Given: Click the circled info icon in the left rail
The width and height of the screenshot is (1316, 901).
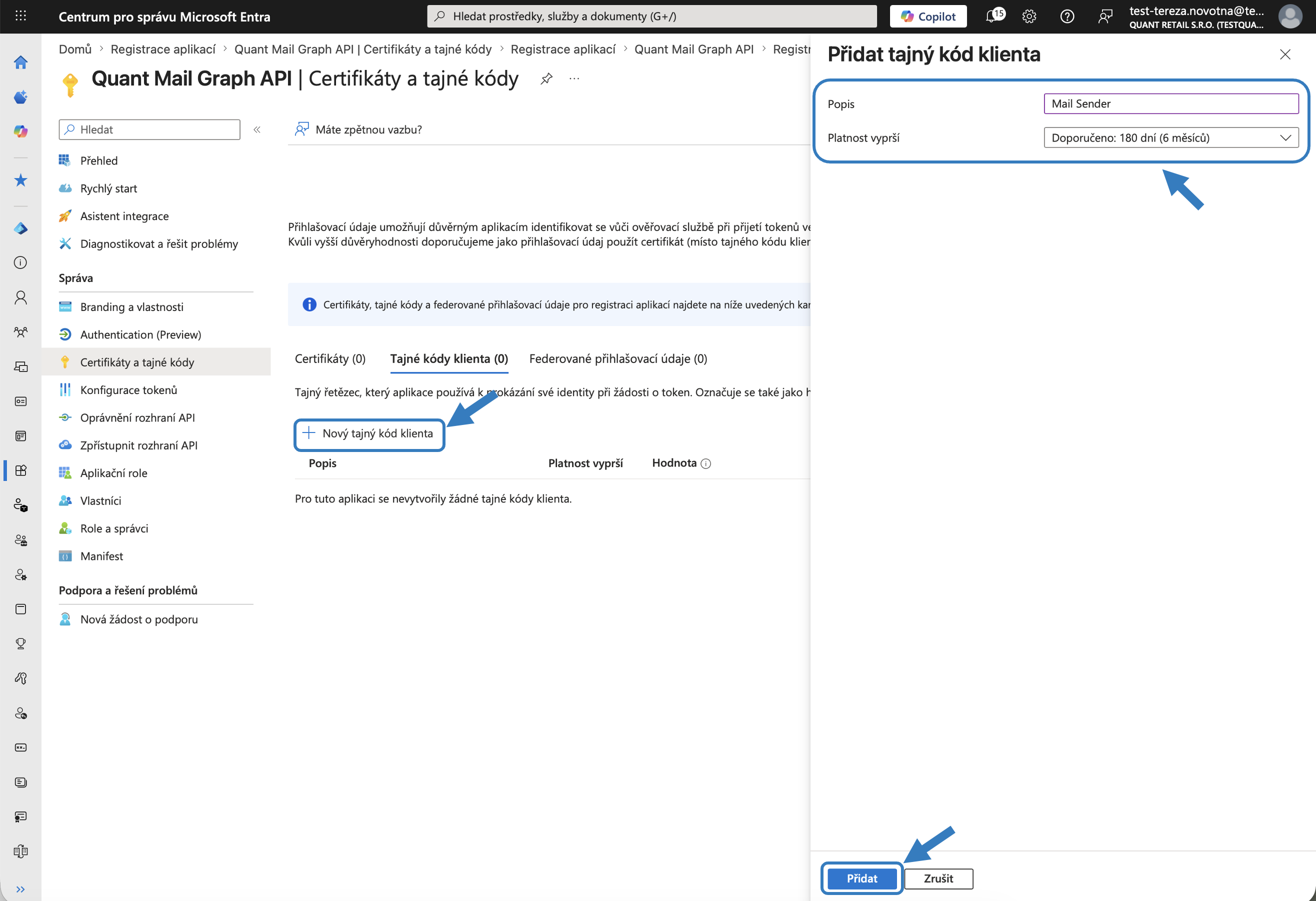Looking at the screenshot, I should [x=21, y=263].
